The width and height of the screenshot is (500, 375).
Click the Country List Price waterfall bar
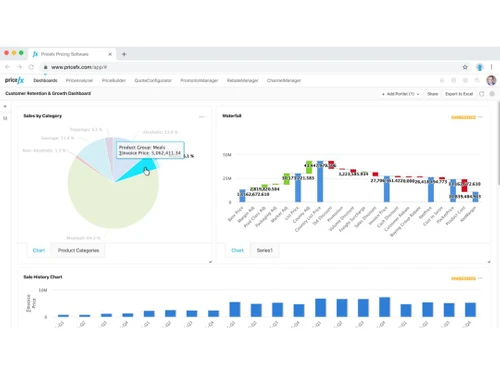[320, 181]
